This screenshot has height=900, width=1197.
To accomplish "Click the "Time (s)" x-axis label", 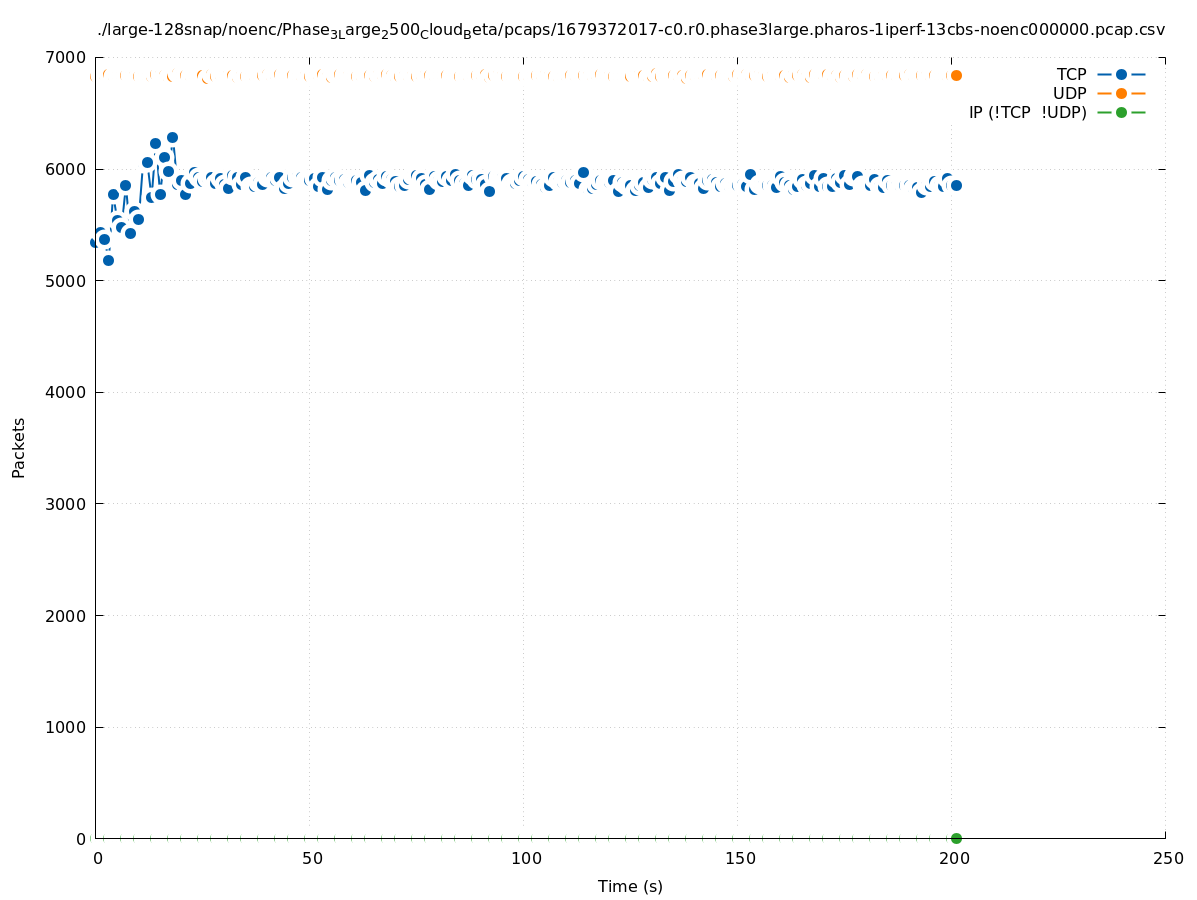I will pos(630,887).
